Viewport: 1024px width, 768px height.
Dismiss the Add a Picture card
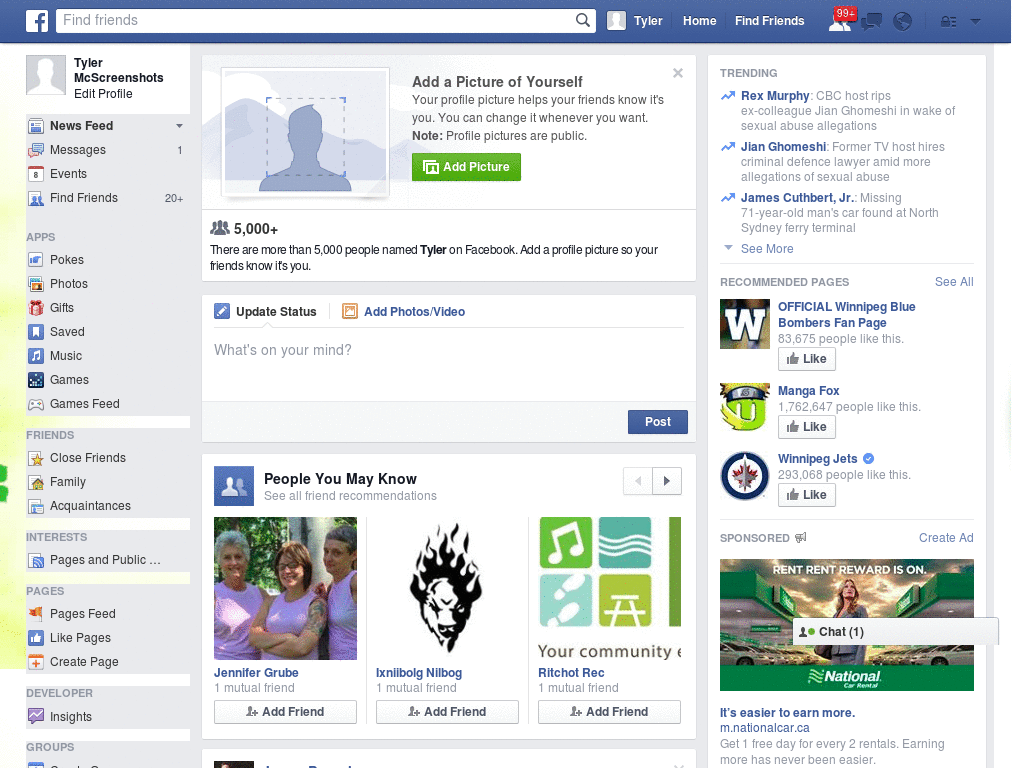coord(678,73)
